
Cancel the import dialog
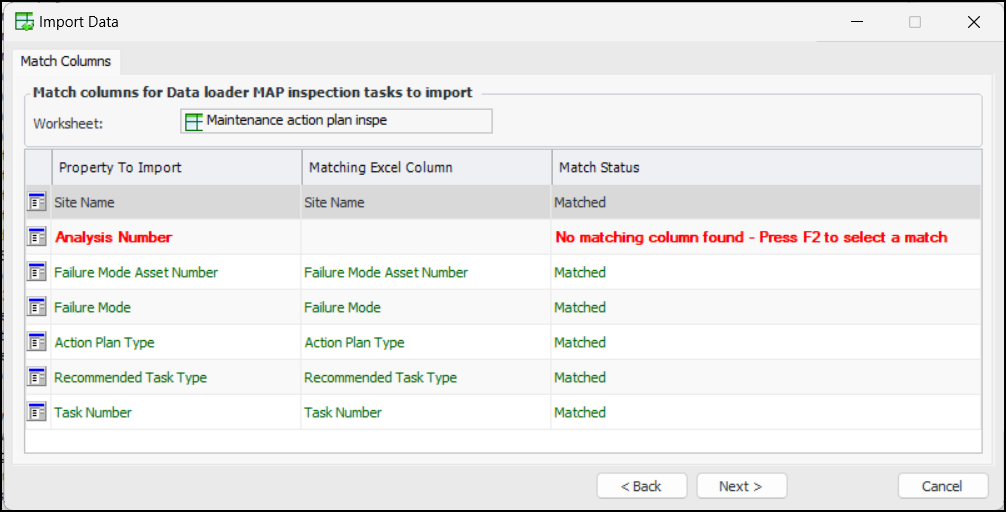click(x=943, y=486)
